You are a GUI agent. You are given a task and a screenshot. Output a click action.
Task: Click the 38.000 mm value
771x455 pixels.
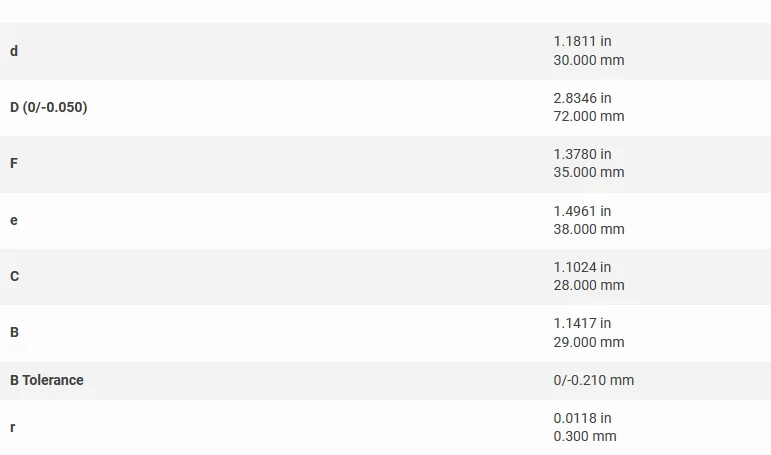pyautogui.click(x=589, y=229)
